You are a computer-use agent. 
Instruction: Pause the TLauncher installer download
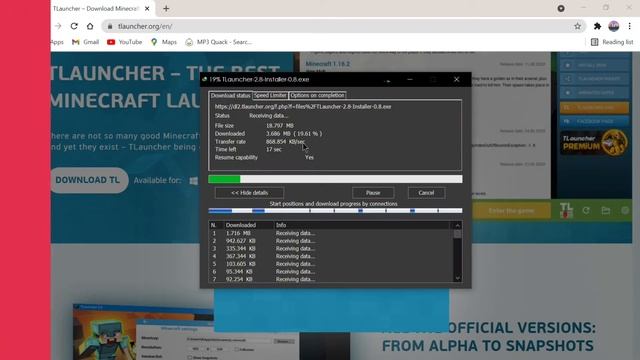pos(373,193)
